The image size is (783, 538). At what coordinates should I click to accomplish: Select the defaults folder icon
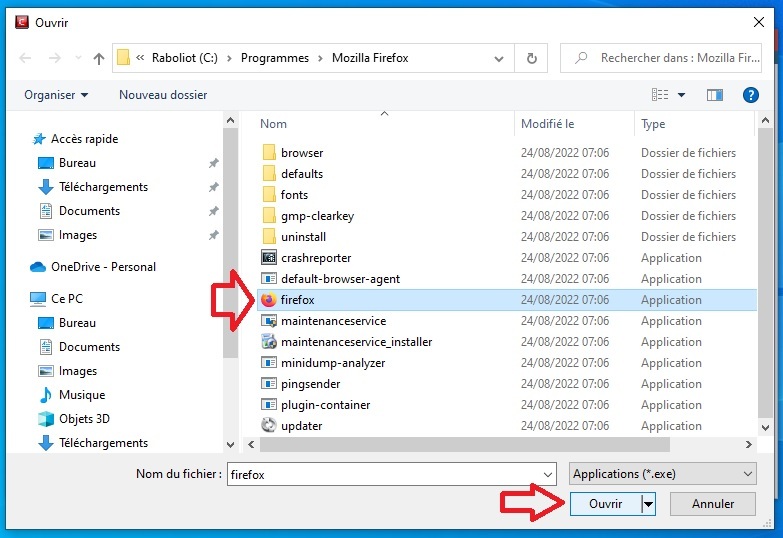tap(269, 173)
